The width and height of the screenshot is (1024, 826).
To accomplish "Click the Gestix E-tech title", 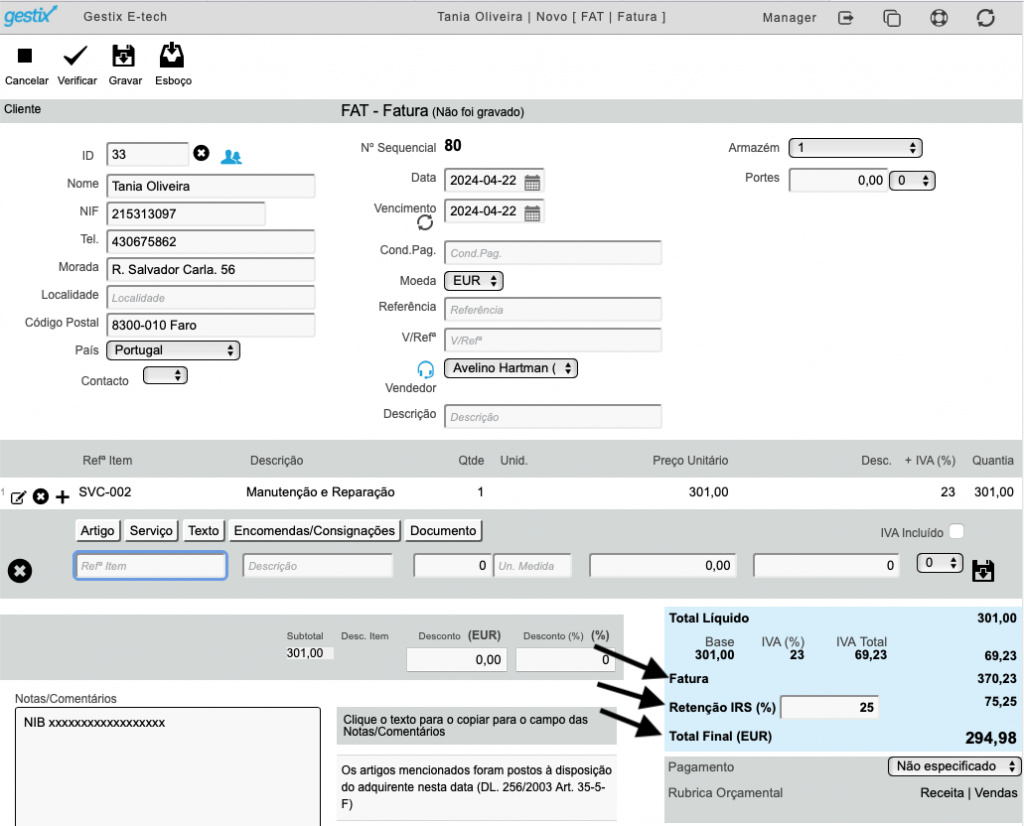I will pyautogui.click(x=125, y=17).
